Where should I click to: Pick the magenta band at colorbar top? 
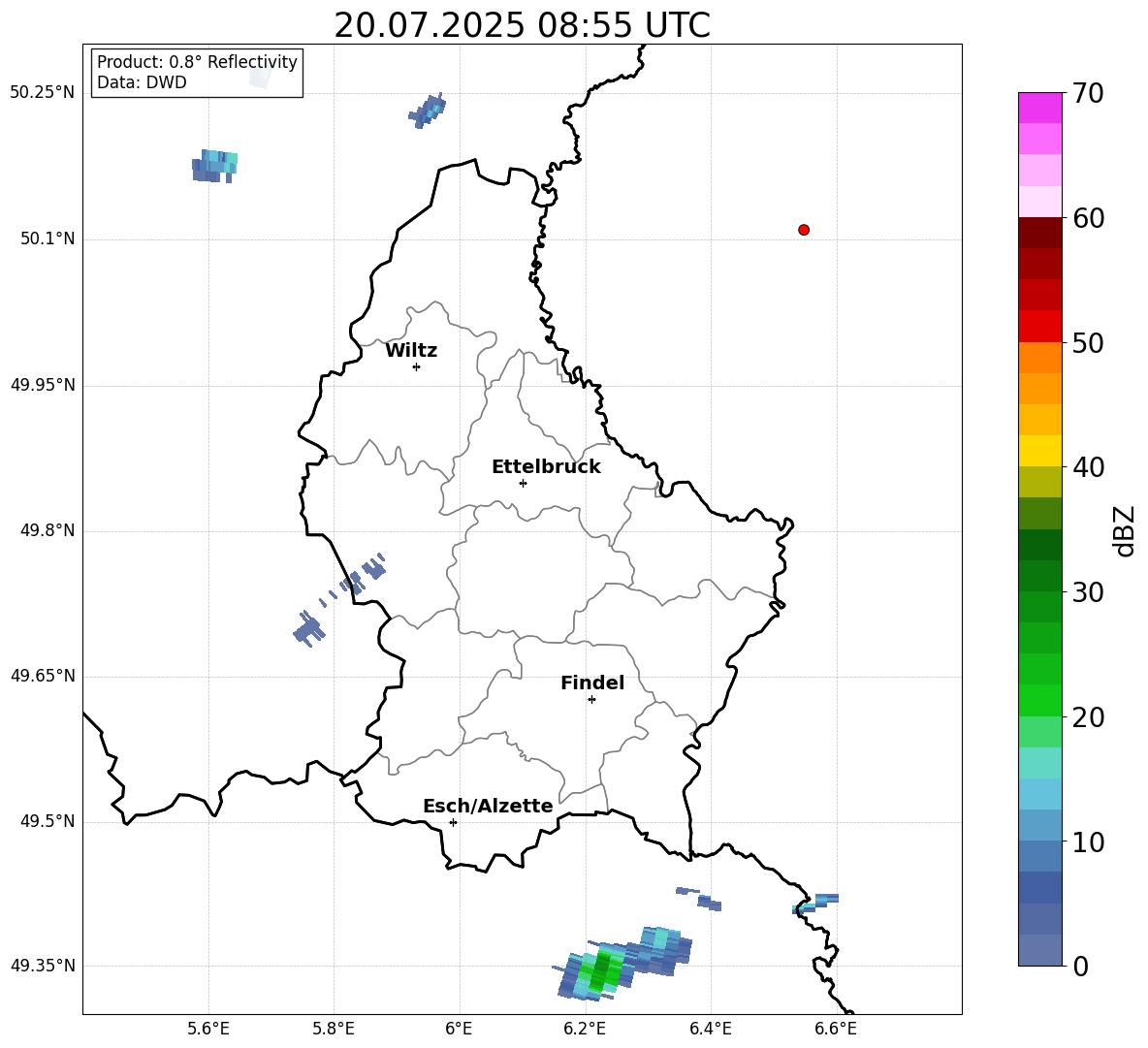(1039, 108)
